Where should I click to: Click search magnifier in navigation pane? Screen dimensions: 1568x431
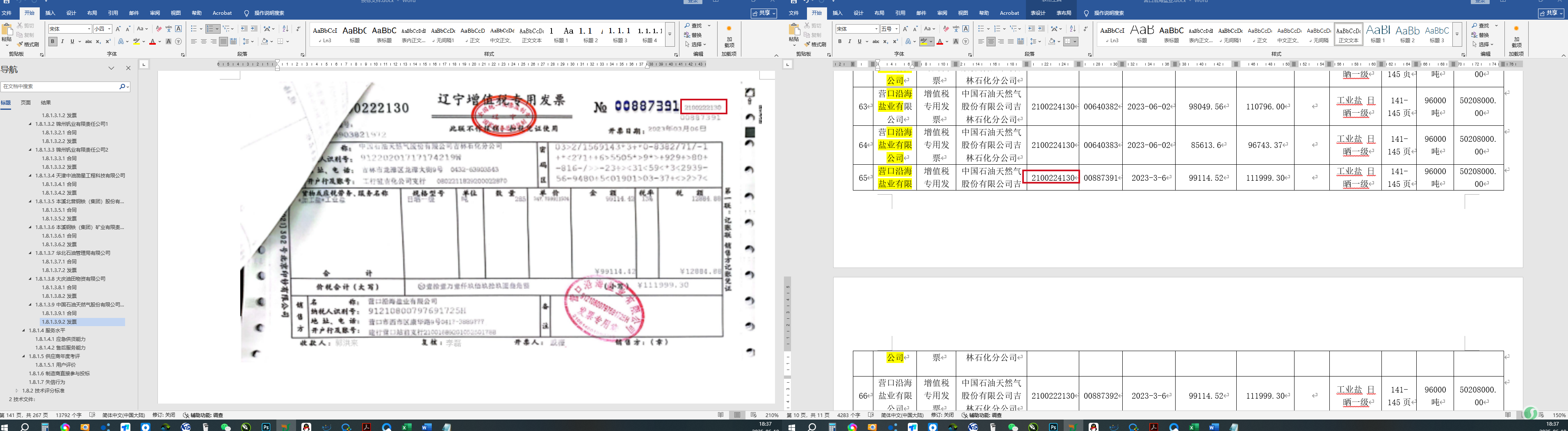pos(122,86)
